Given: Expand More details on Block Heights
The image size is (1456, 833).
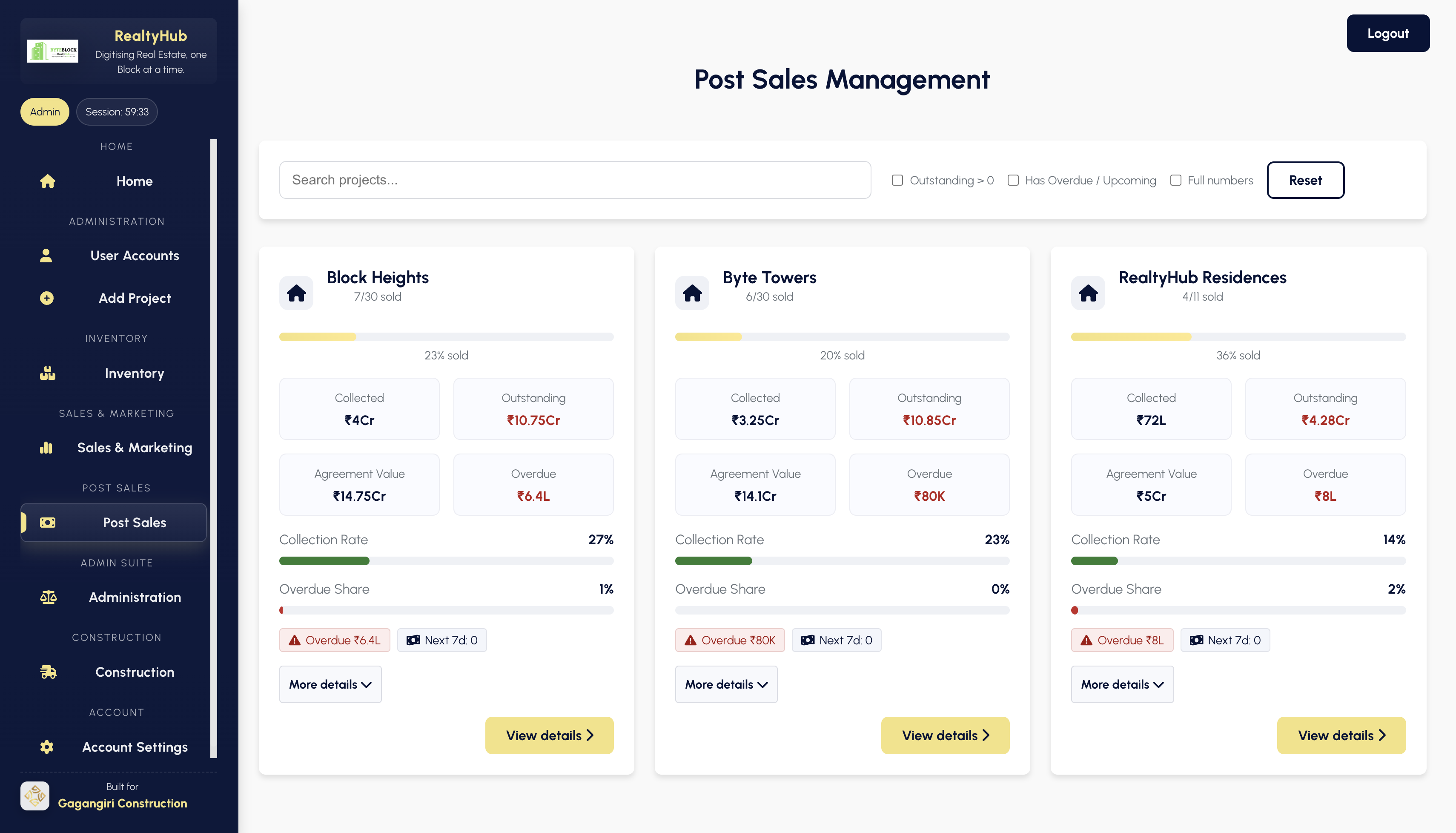Looking at the screenshot, I should (330, 684).
